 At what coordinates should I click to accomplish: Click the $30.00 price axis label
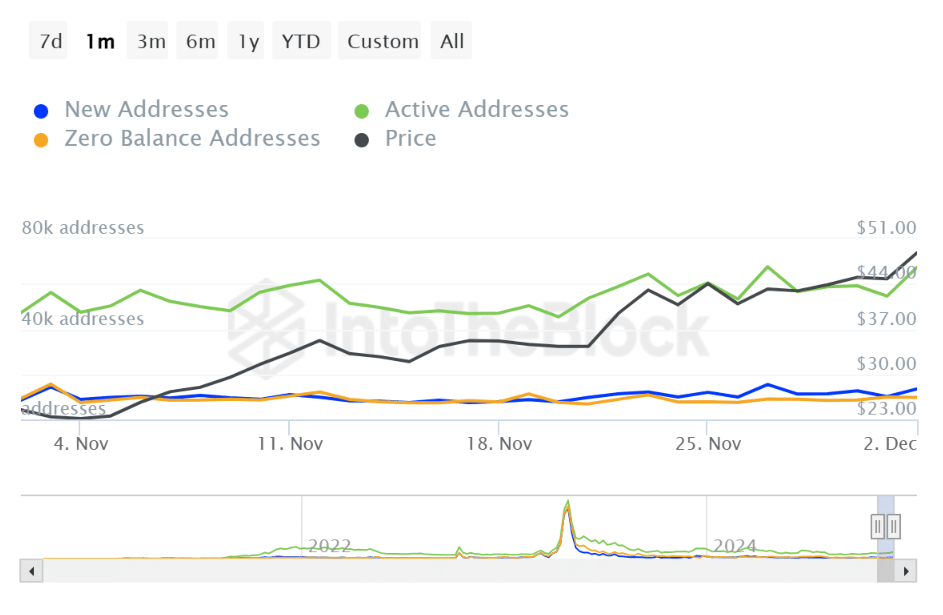[886, 364]
